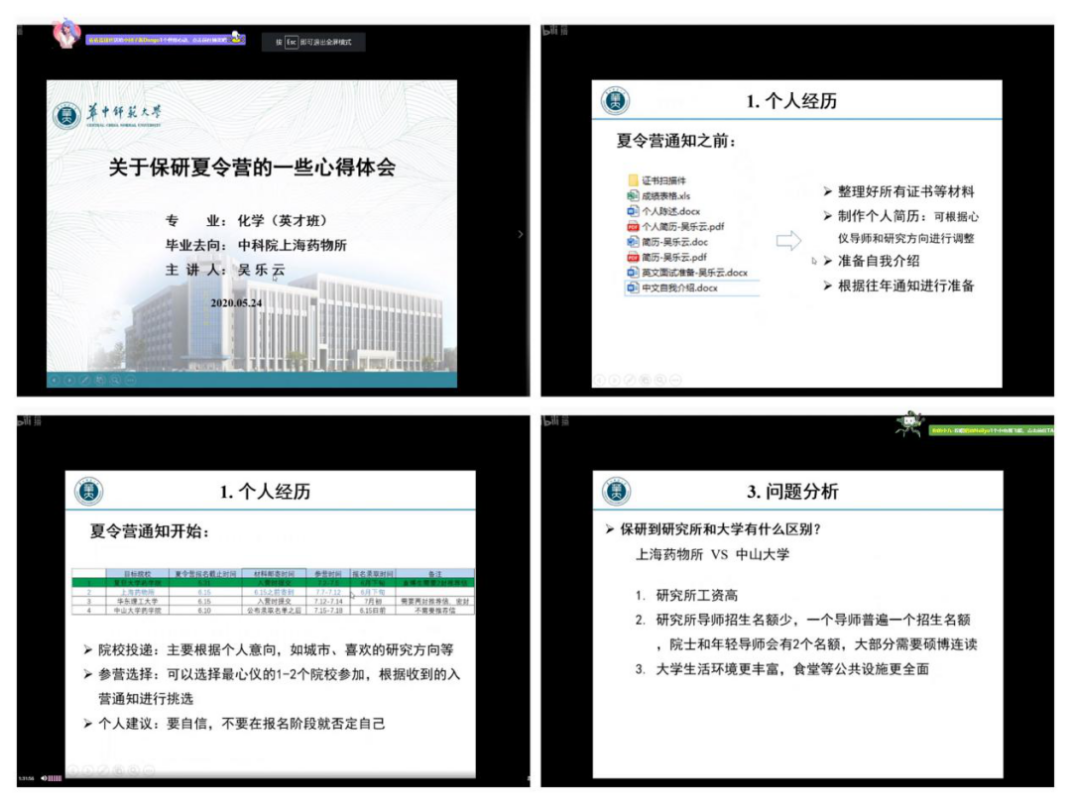Click the next slide arrow on title slide toolbar
Screen dimensions: 1071x804
(69, 380)
